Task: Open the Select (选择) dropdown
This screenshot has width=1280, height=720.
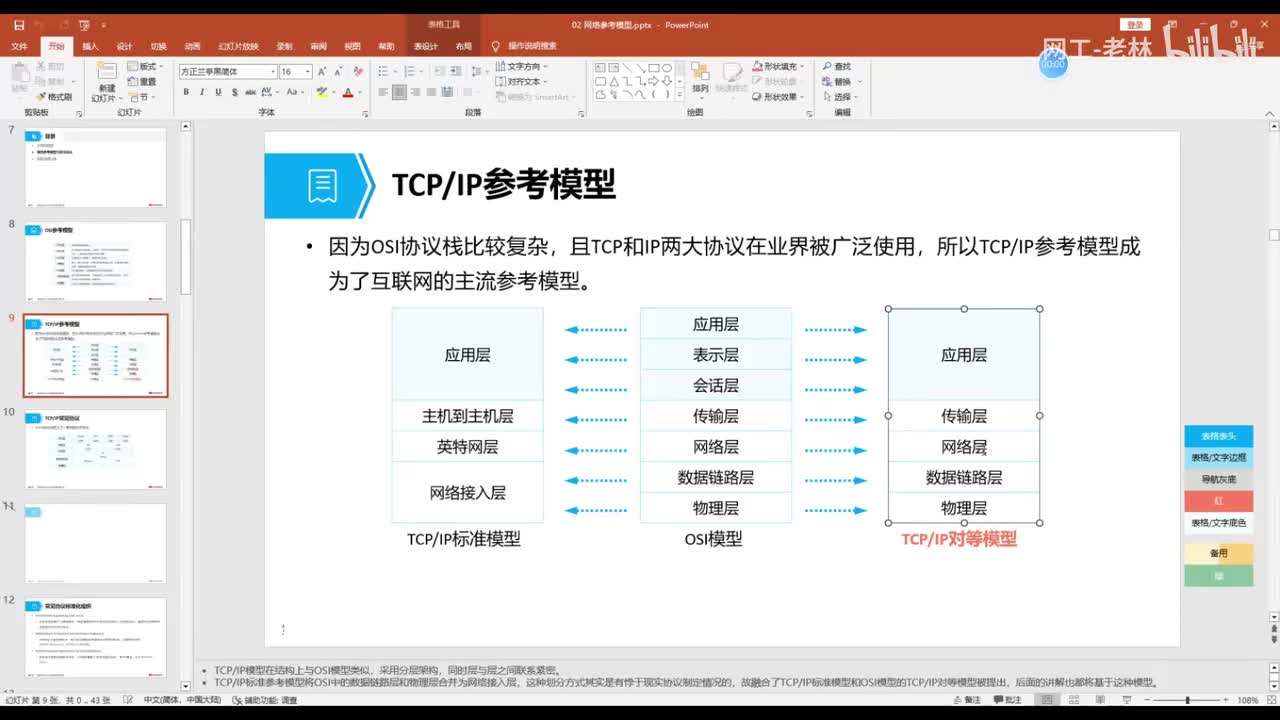Action: (x=840, y=97)
